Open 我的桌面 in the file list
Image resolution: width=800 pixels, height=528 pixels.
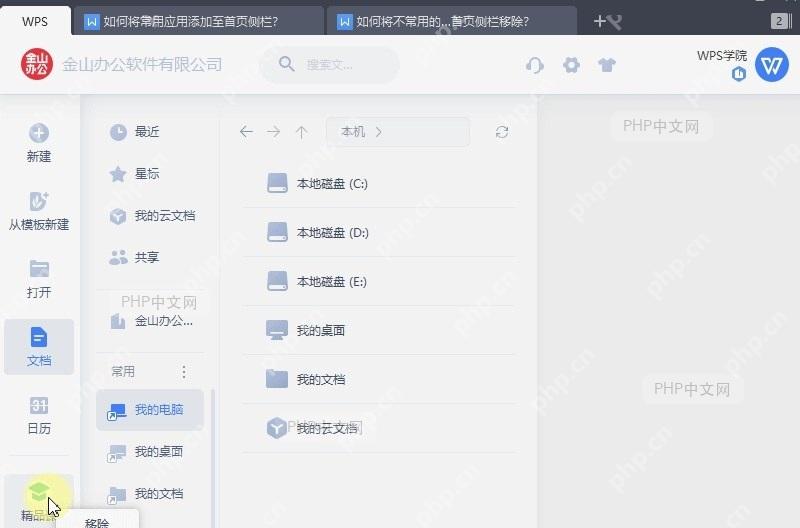[379, 330]
